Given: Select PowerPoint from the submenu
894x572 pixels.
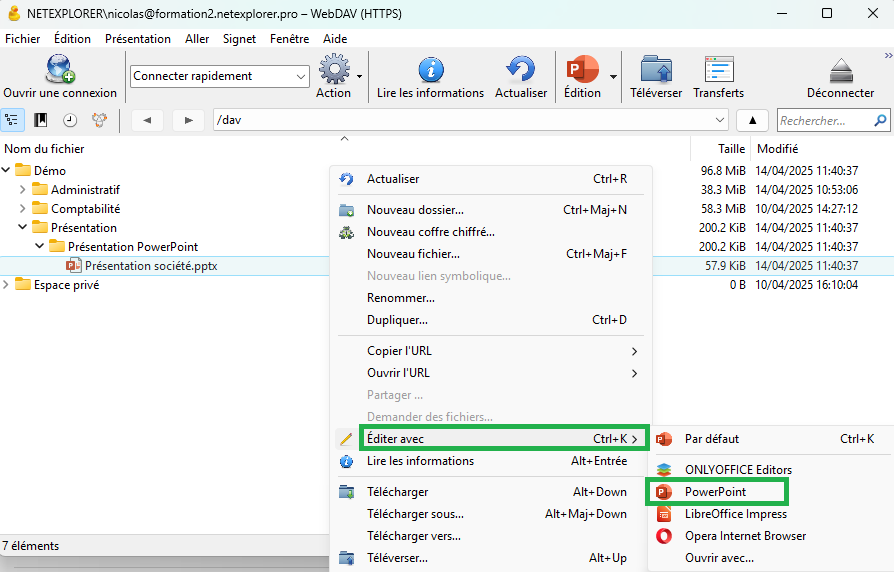Looking at the screenshot, I should (715, 492).
